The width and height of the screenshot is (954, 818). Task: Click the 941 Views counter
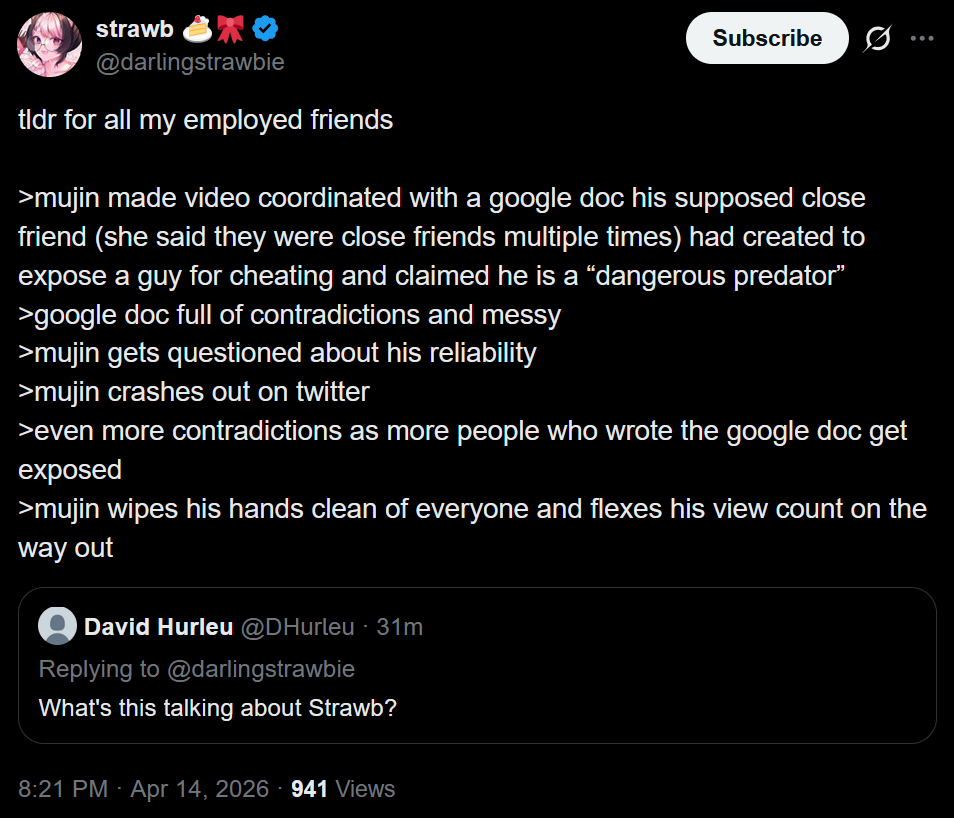pyautogui.click(x=342, y=788)
